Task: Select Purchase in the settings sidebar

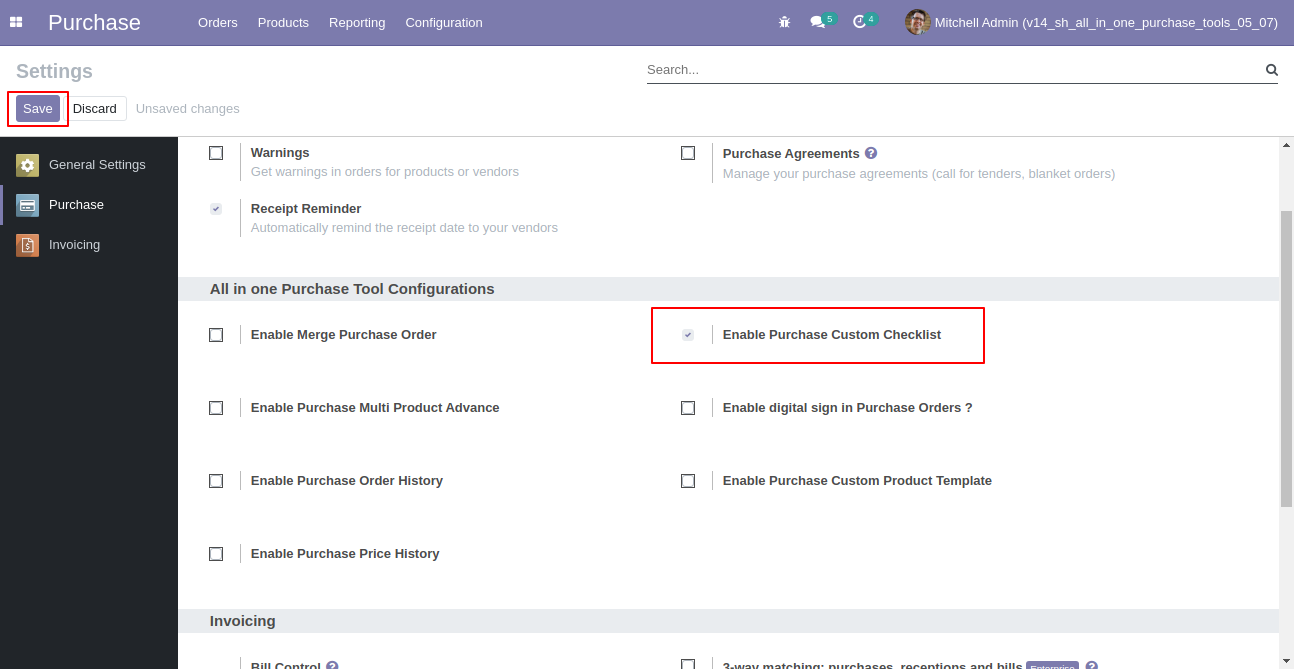Action: [x=89, y=205]
